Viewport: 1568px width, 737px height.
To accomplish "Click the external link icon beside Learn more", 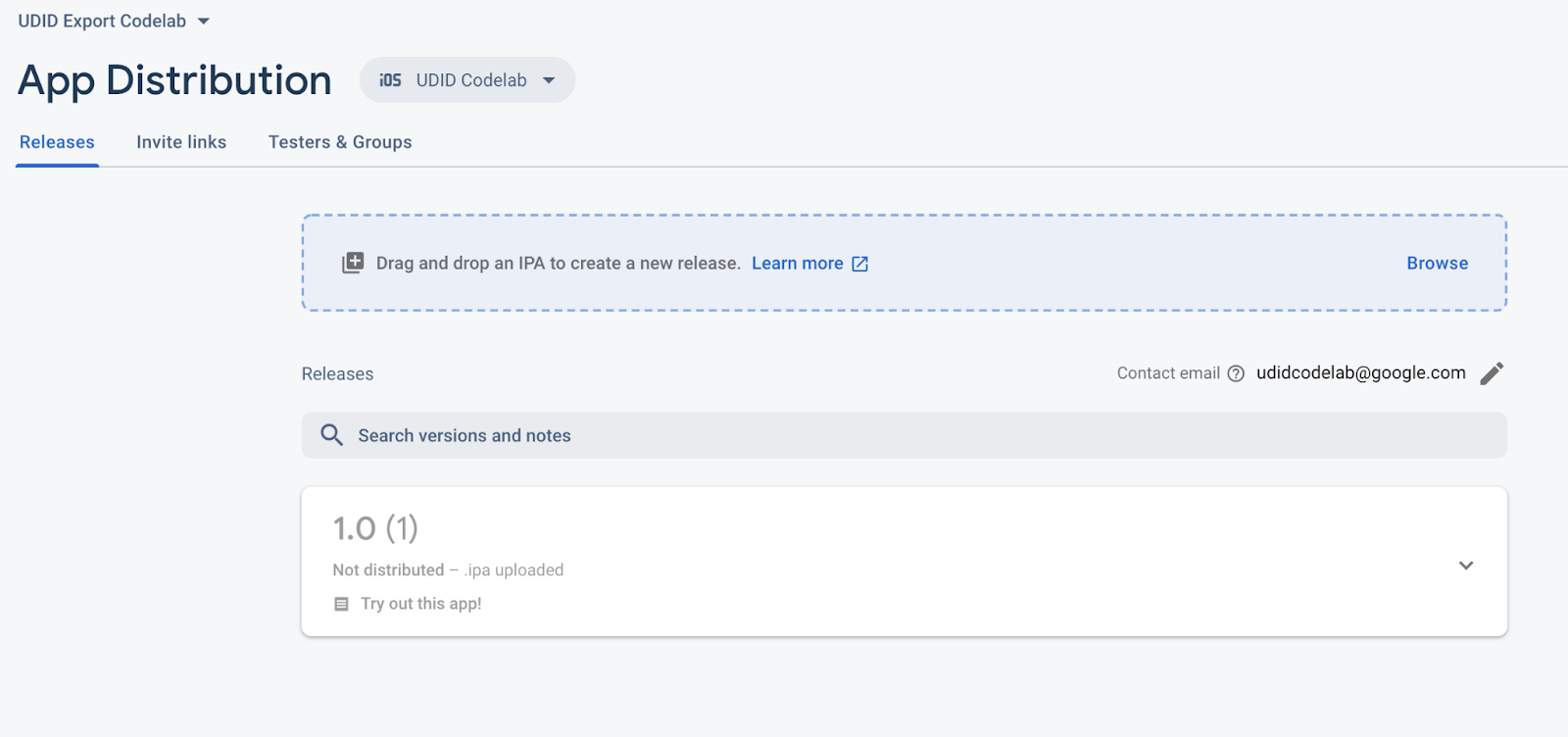I will 859,264.
